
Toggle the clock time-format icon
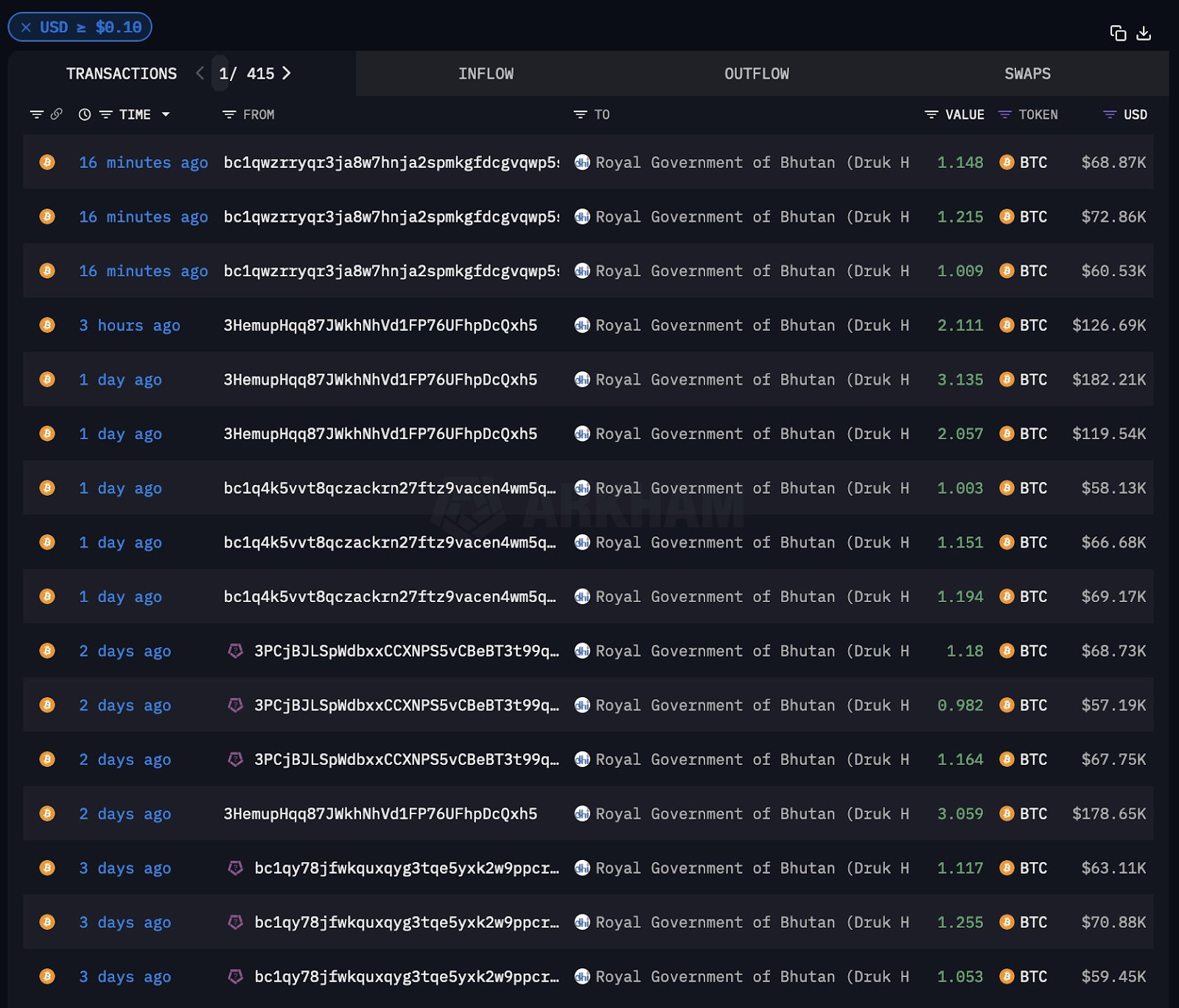coord(85,114)
